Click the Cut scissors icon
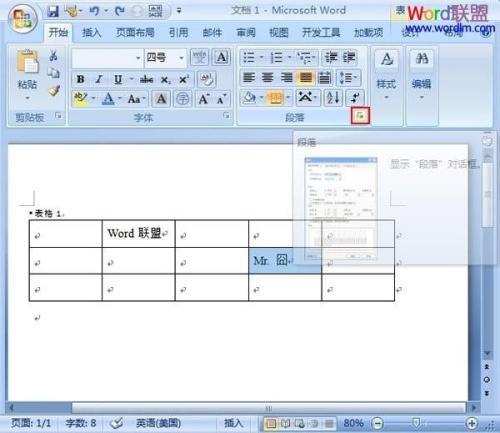500x433 pixels. coord(53,56)
